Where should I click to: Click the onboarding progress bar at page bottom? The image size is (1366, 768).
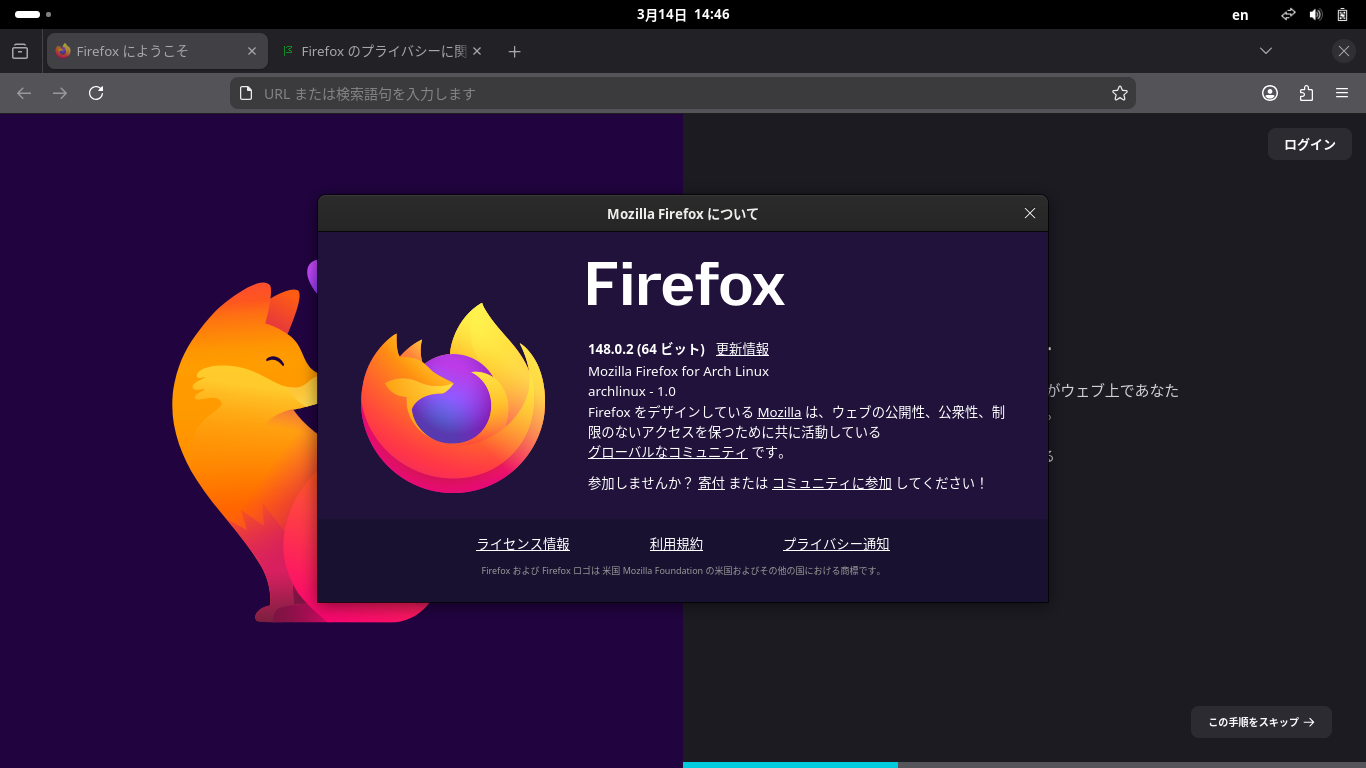coord(1024,765)
